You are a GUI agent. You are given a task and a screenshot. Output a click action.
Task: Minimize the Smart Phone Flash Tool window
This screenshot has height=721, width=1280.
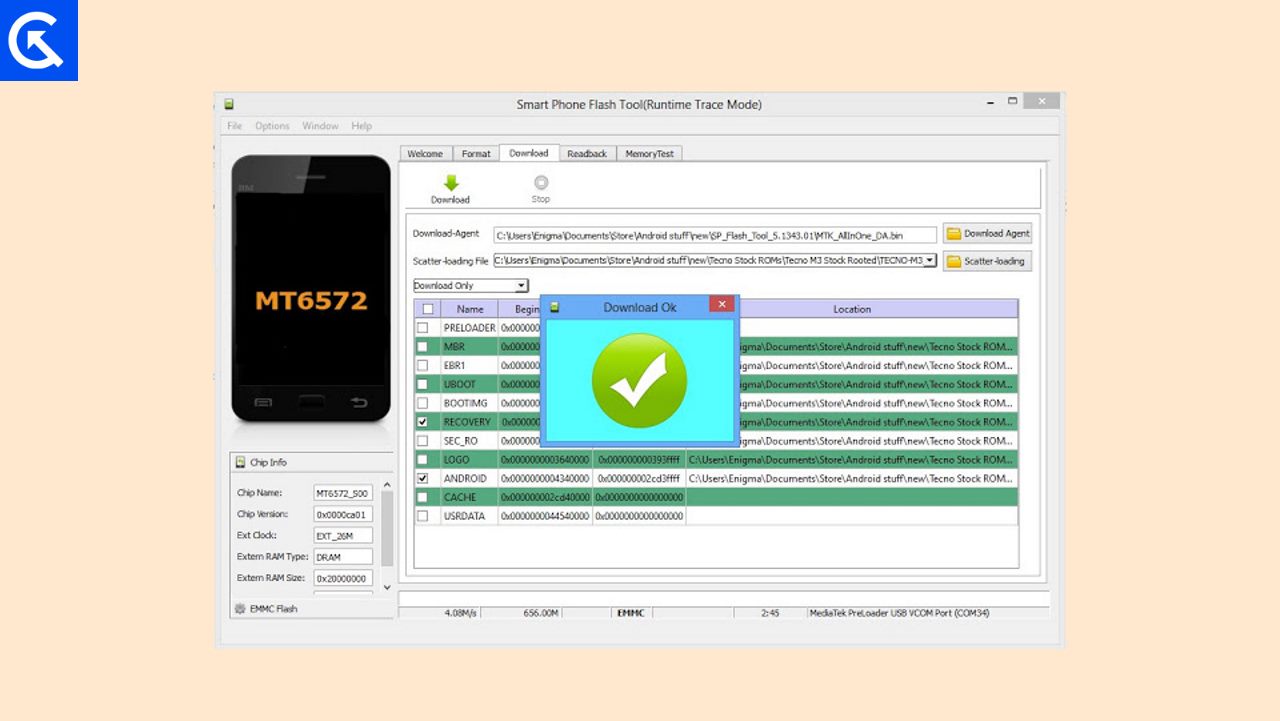tap(989, 101)
